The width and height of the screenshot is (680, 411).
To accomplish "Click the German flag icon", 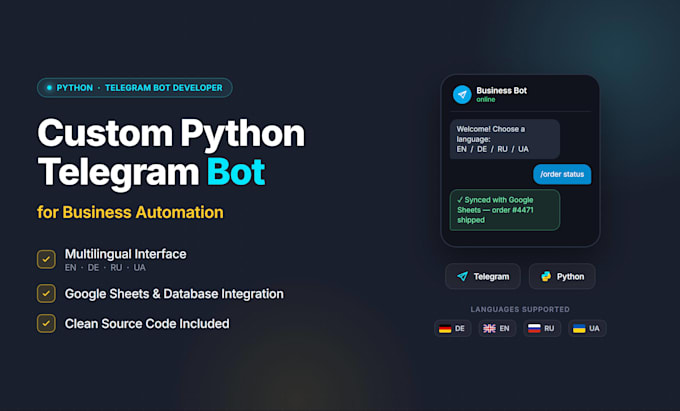I will (x=445, y=329).
